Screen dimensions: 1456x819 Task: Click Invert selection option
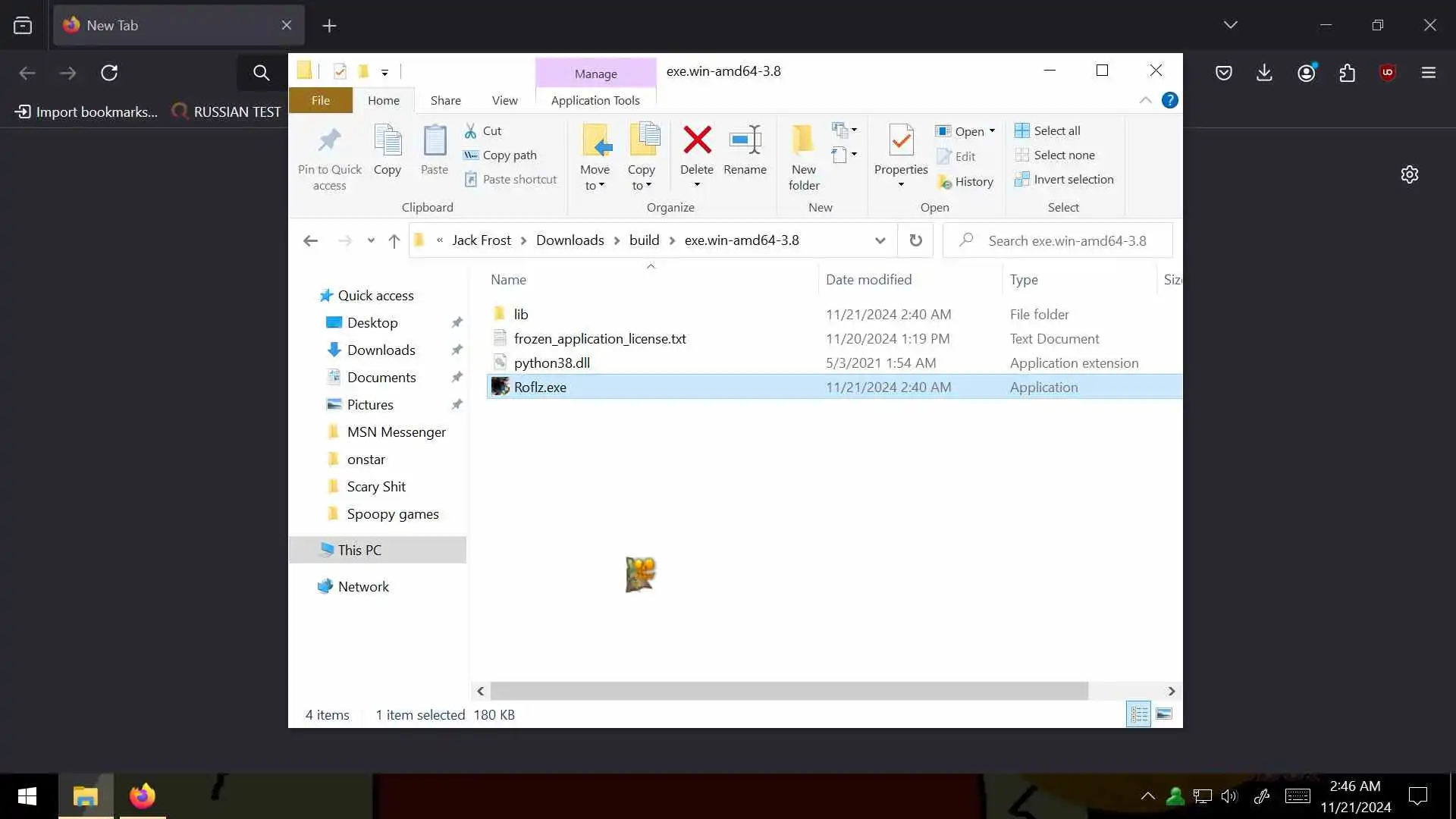coord(1064,180)
